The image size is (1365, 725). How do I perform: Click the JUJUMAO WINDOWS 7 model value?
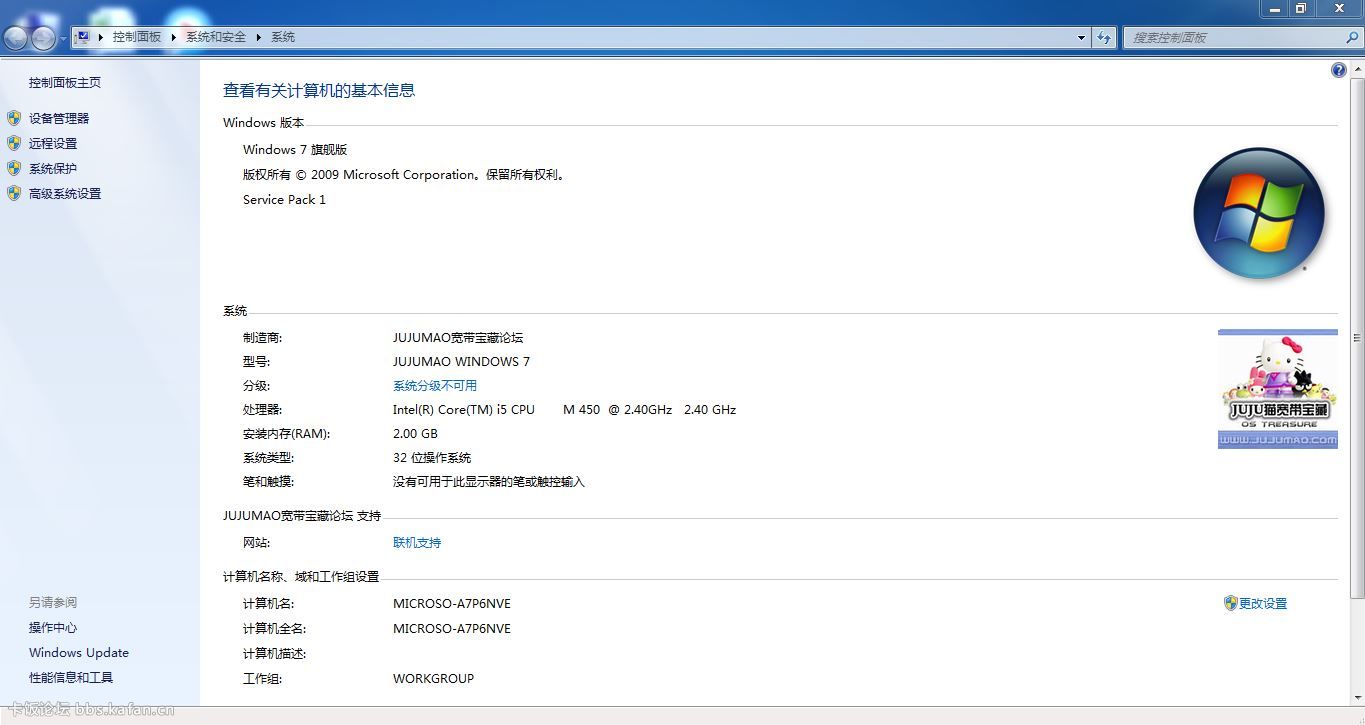(x=461, y=362)
